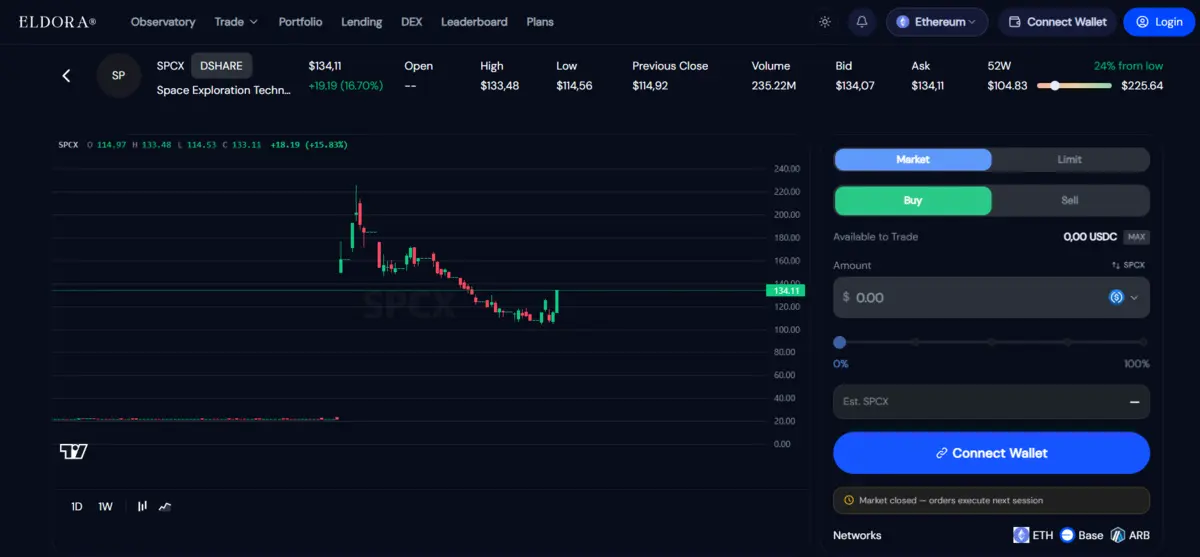This screenshot has height=557, width=1200.
Task: Open the Lending section
Action: click(x=361, y=22)
